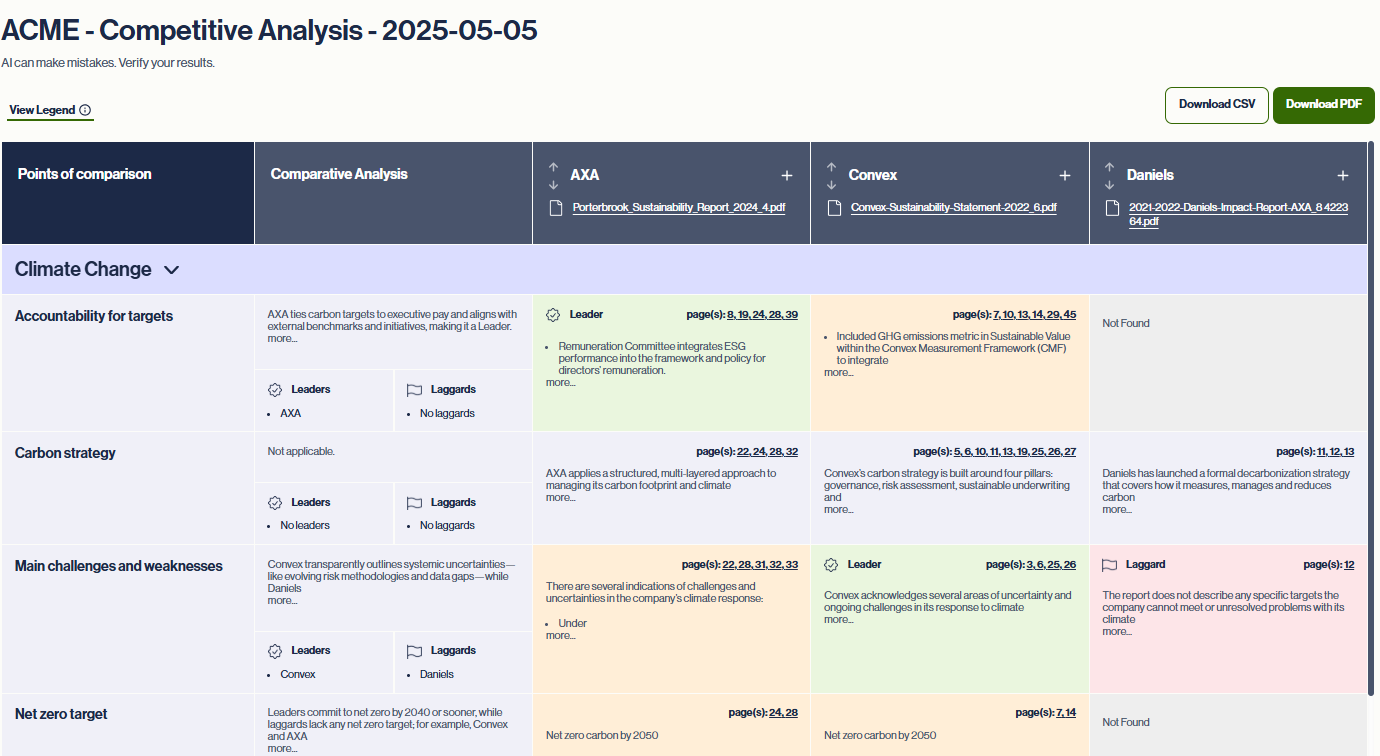Image resolution: width=1380 pixels, height=756 pixels.
Task: Expand 'more...' in Daniels Carbon strategy cell
Action: (x=1117, y=509)
